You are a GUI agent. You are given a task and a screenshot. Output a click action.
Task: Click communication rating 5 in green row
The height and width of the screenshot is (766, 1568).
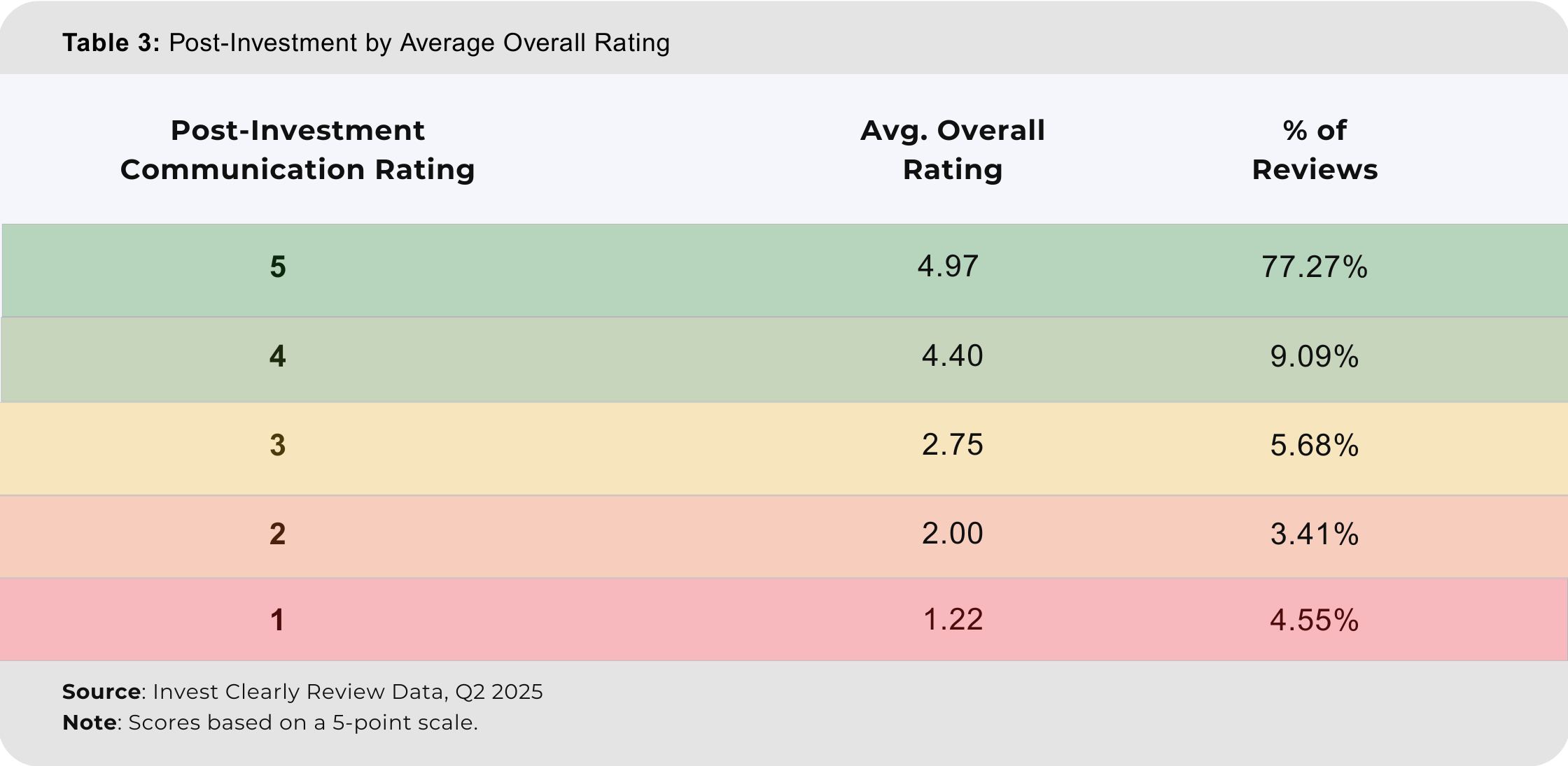pyautogui.click(x=278, y=267)
